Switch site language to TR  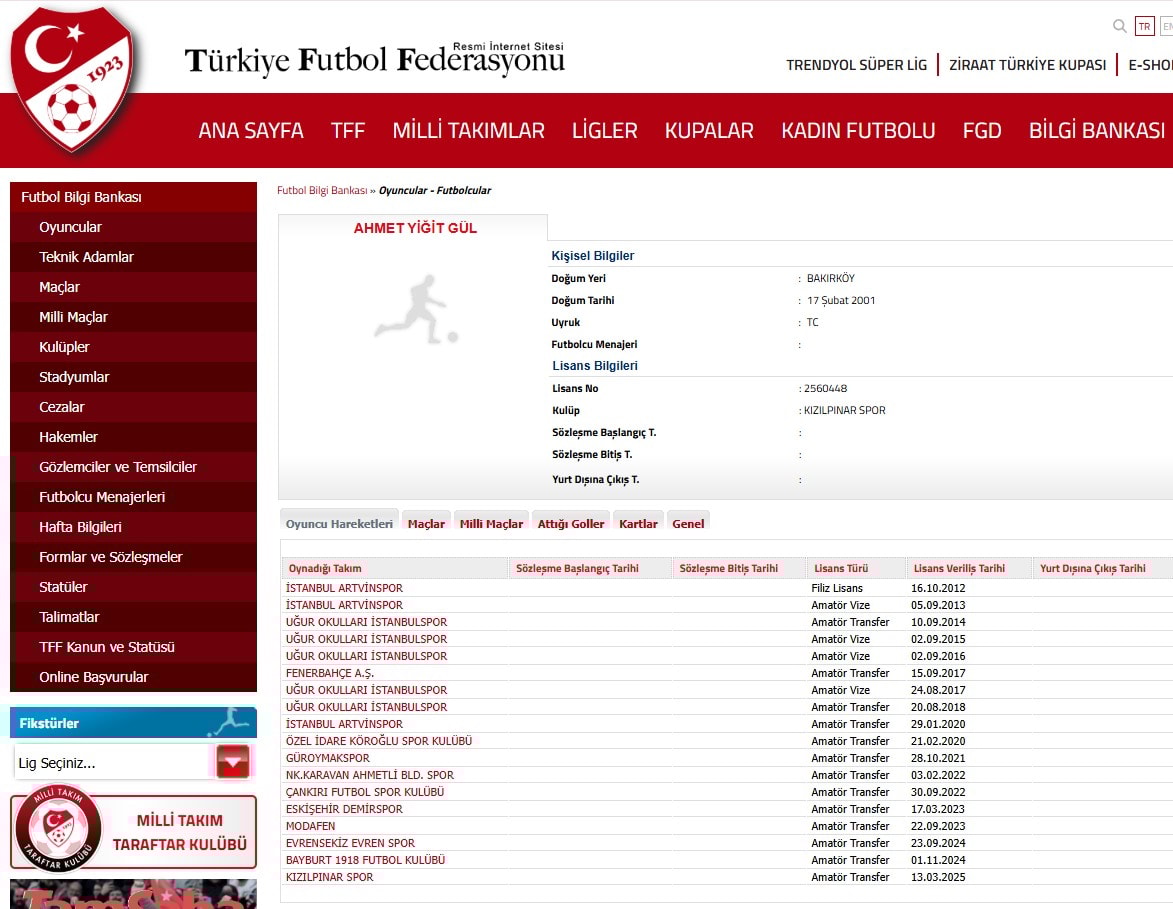point(1145,26)
